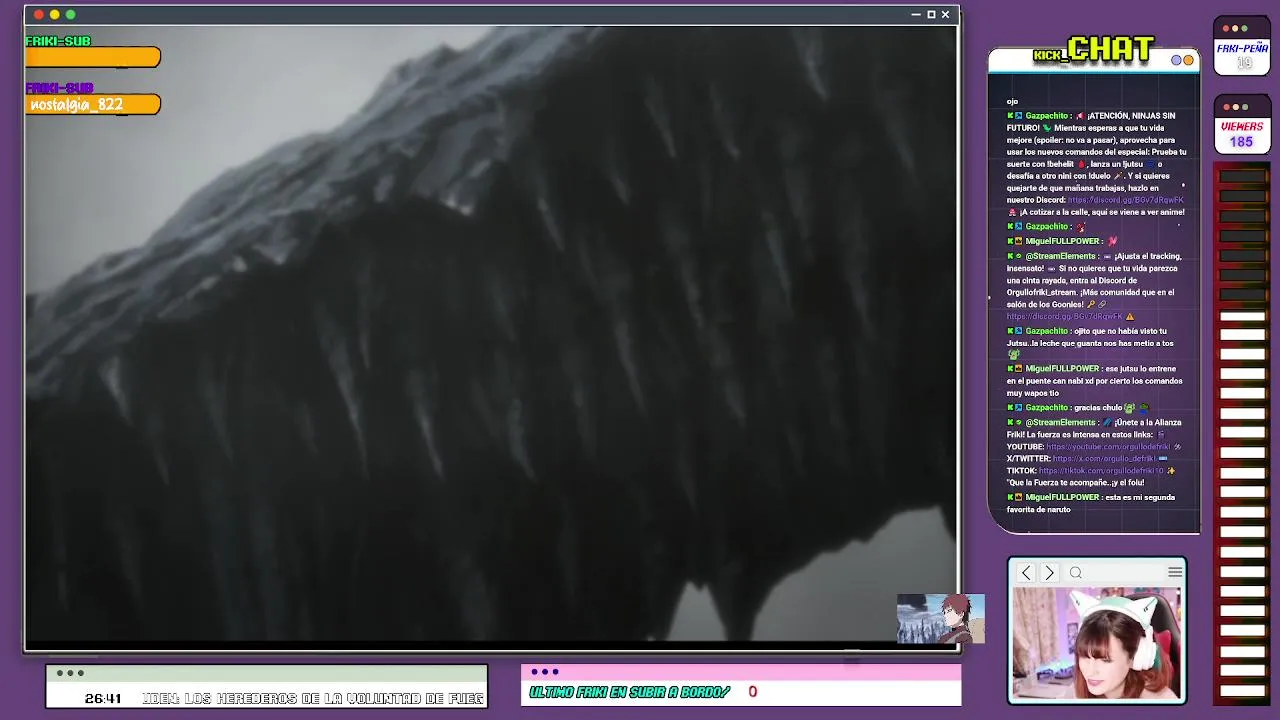
Task: Select @StreamElements on 'Ajusta el tracking'
Action: coord(1060,256)
